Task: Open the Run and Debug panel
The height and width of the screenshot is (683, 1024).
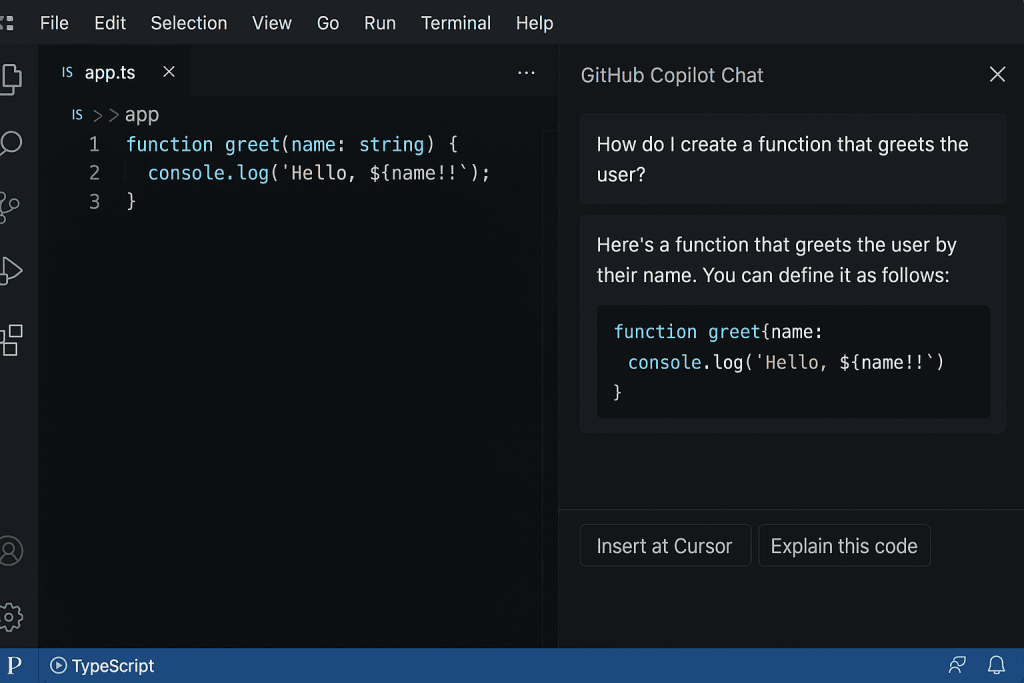Action: coord(11,271)
